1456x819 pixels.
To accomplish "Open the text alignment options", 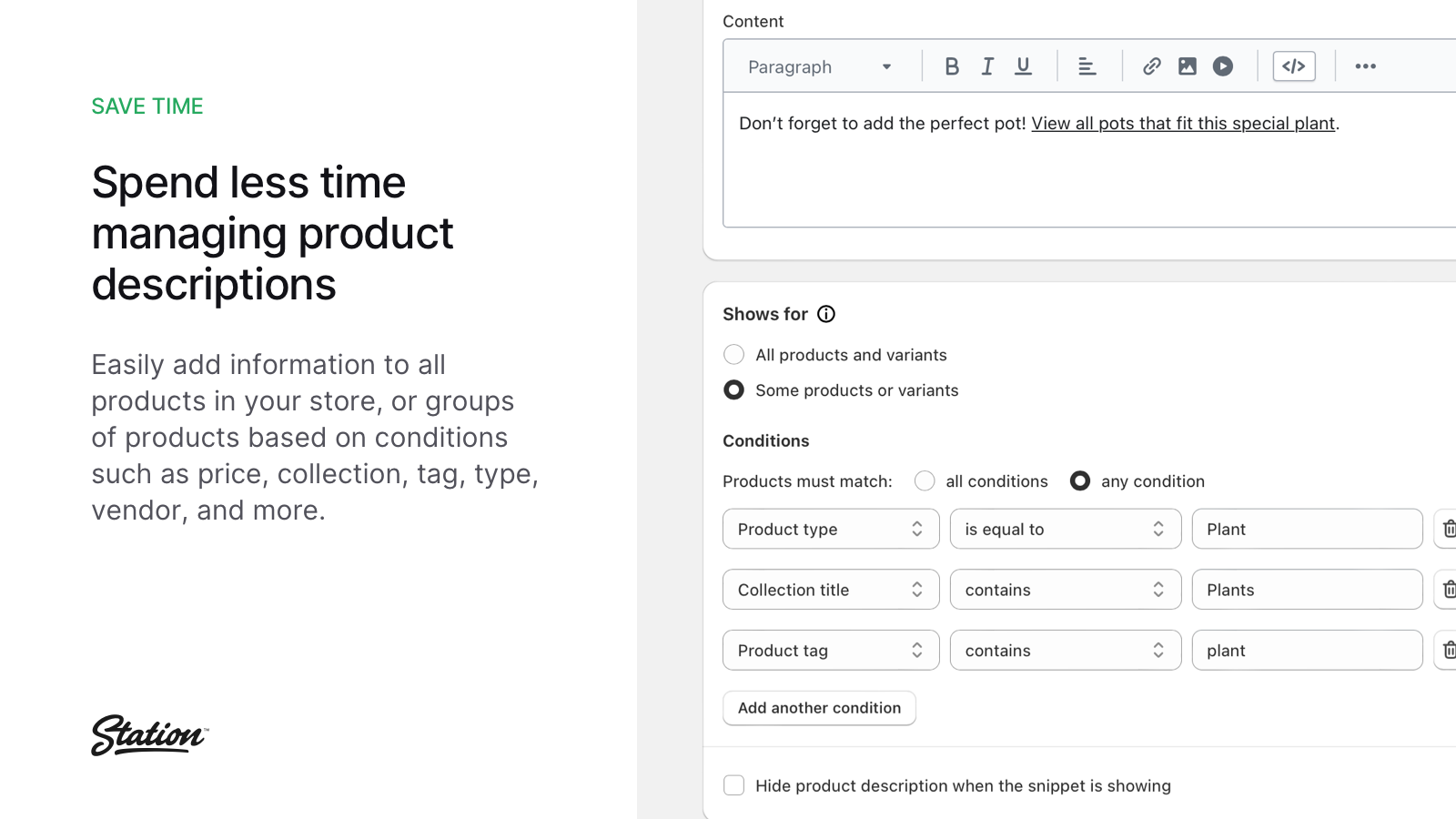I will click(x=1087, y=66).
